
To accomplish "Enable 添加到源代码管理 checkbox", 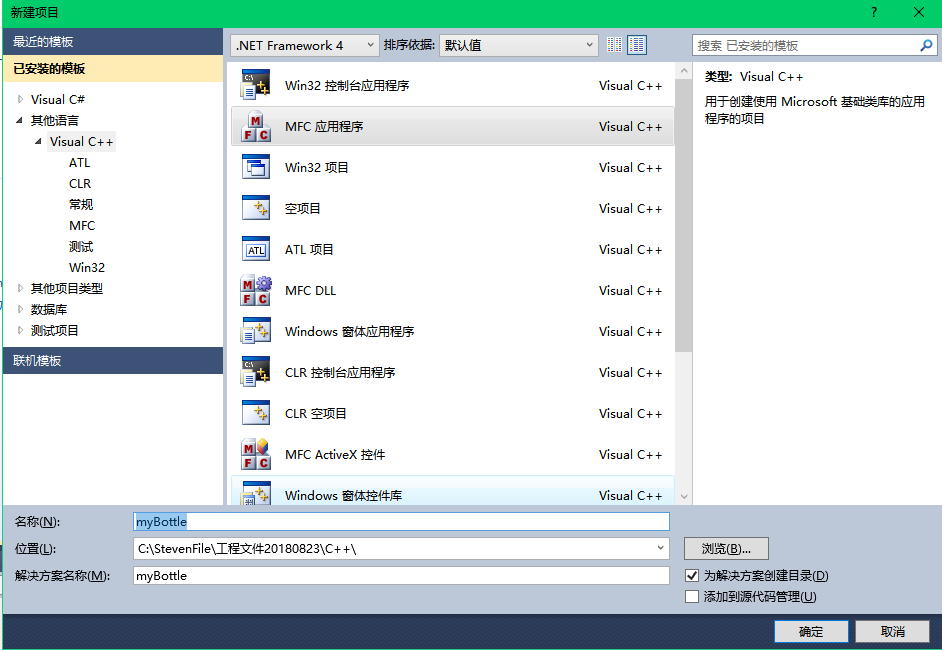I will click(692, 597).
